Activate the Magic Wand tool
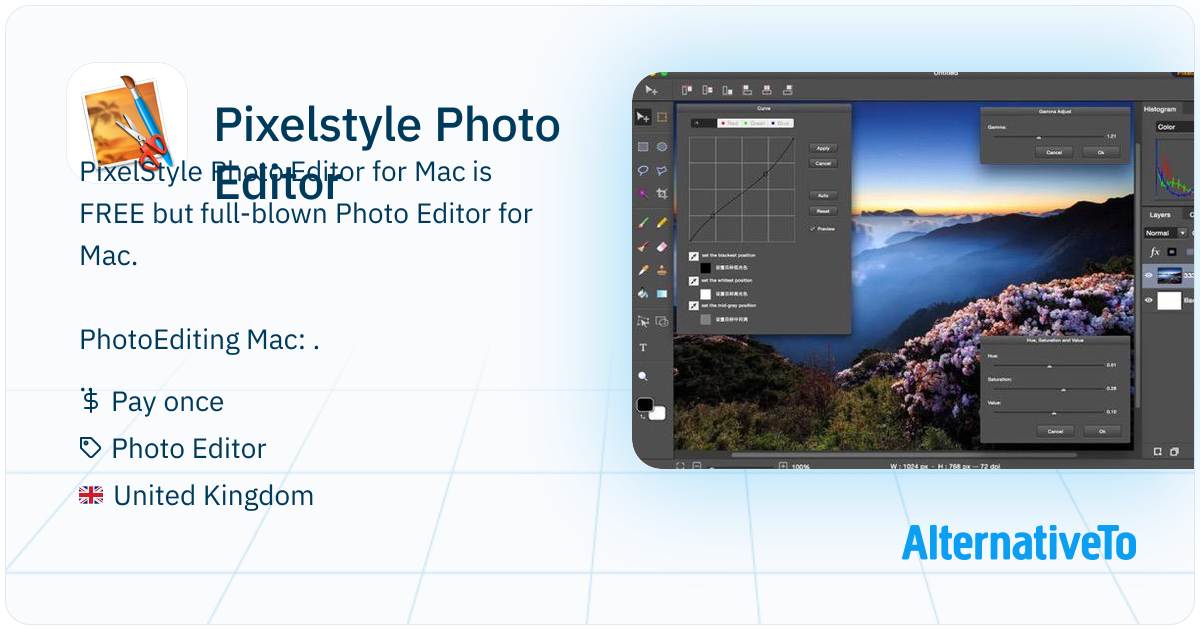This screenshot has width=1200, height=630. point(643,193)
